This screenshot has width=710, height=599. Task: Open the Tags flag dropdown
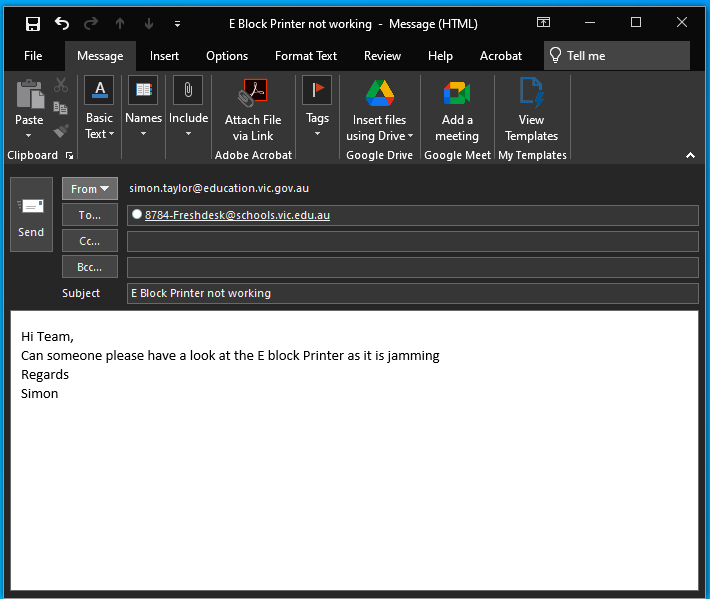click(317, 108)
